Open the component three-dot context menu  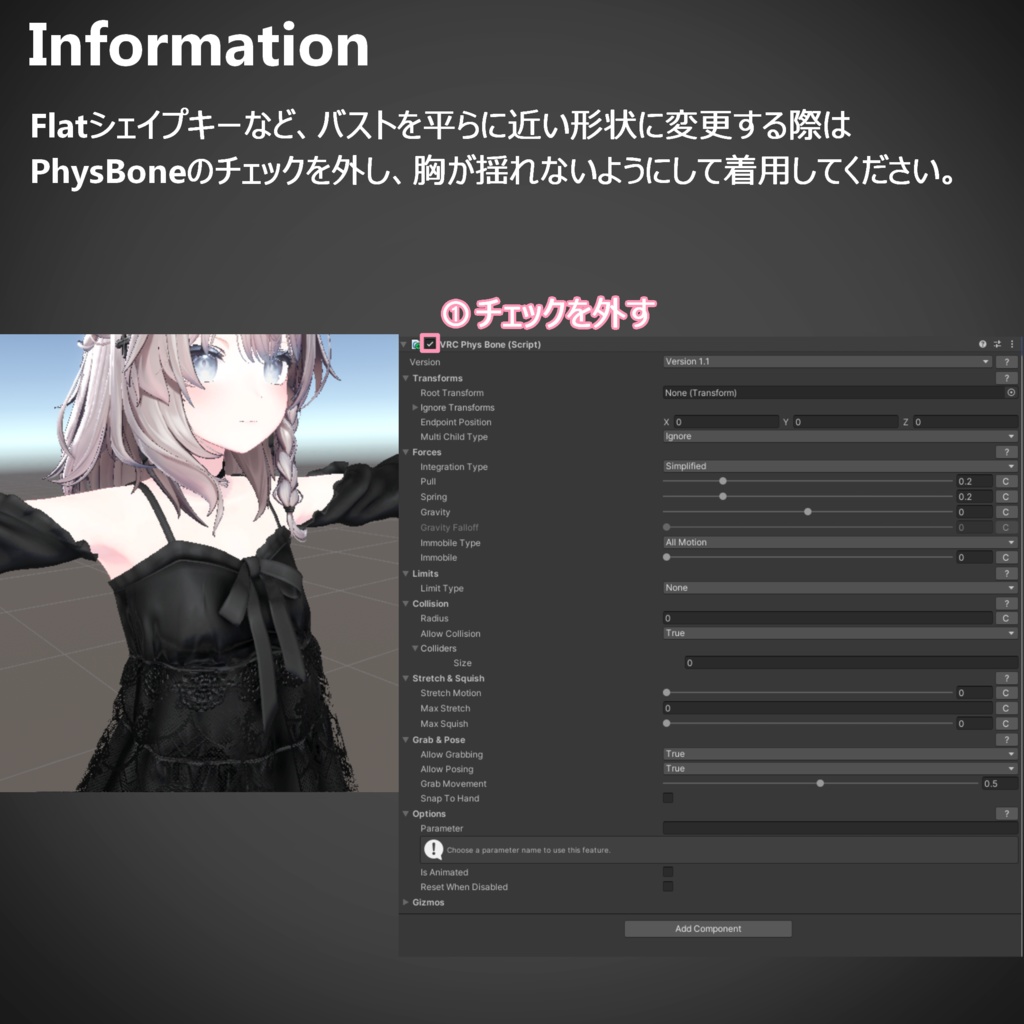(1012, 344)
